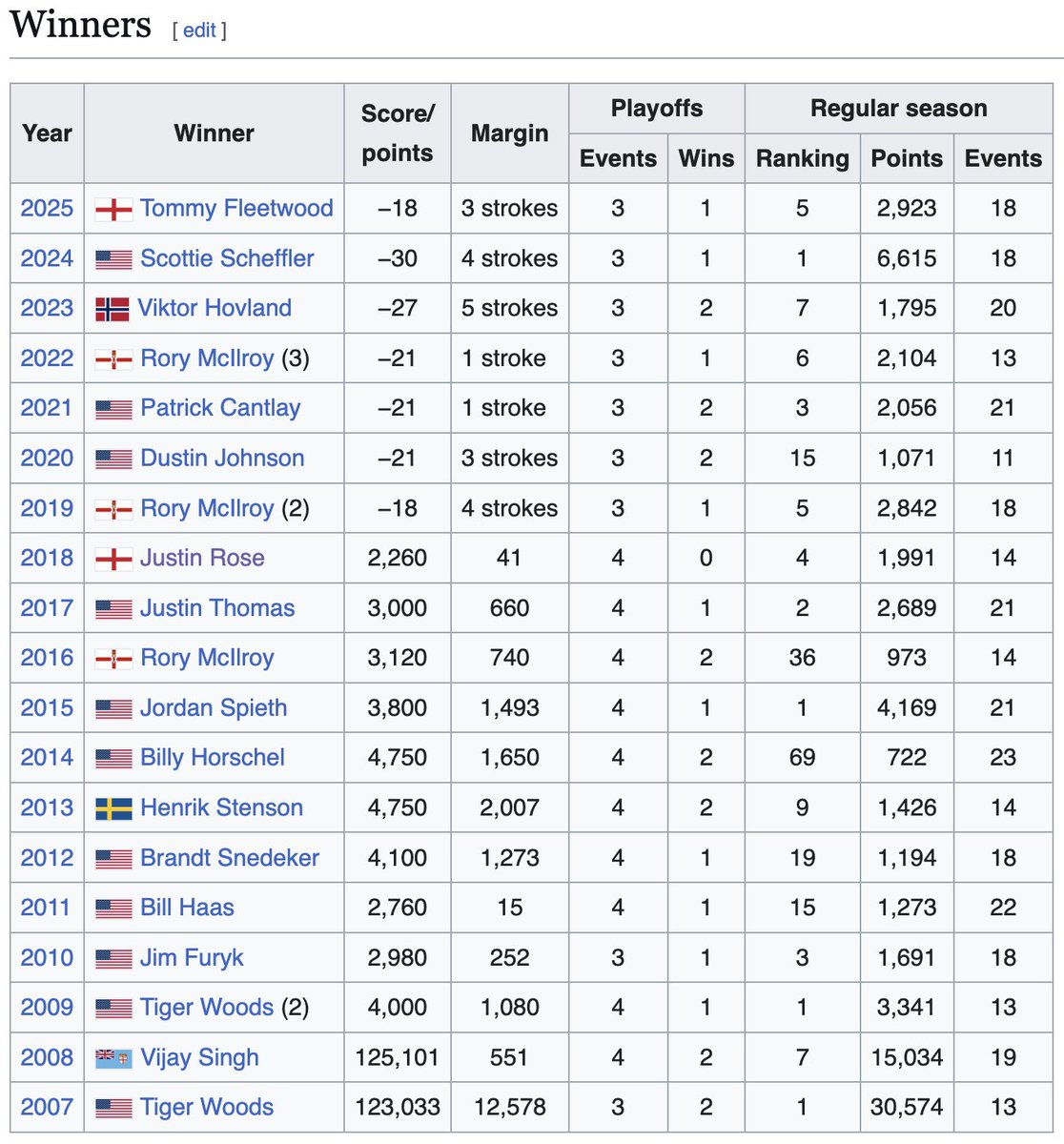Open Jordan Spieth's page
This screenshot has height=1144, width=1064.
click(214, 708)
